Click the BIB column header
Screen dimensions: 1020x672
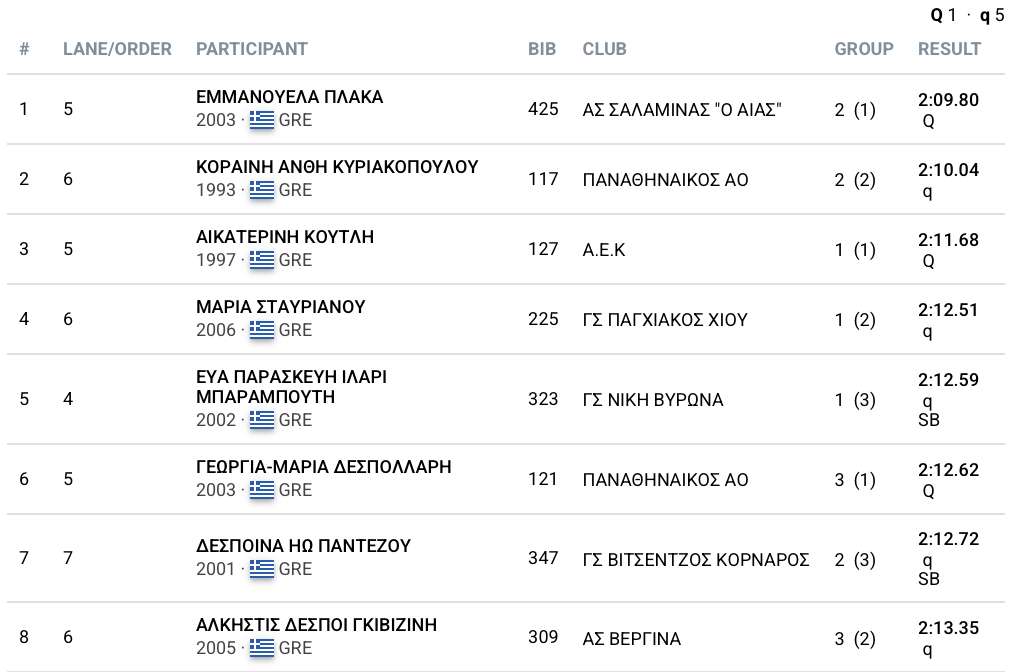tap(542, 49)
